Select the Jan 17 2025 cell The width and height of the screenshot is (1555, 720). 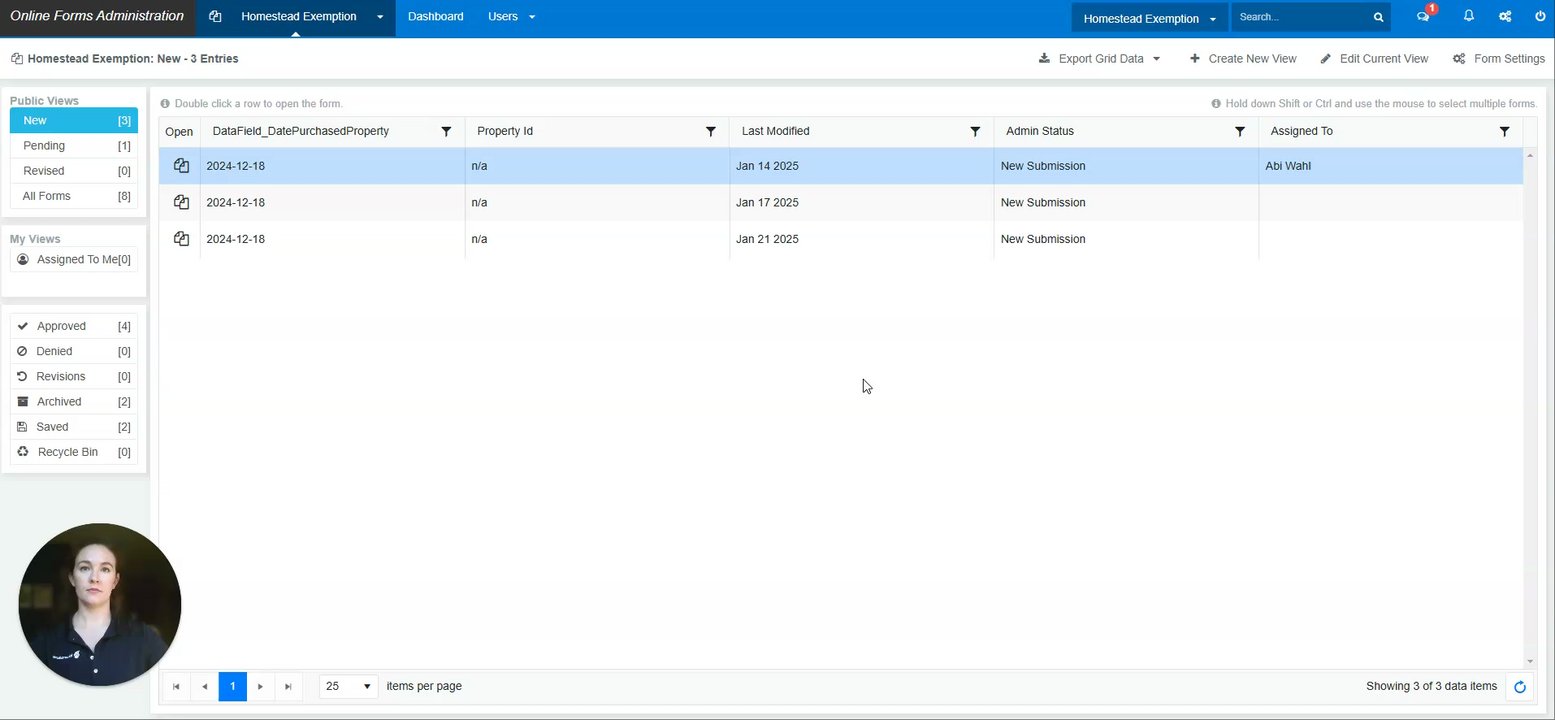pos(861,202)
